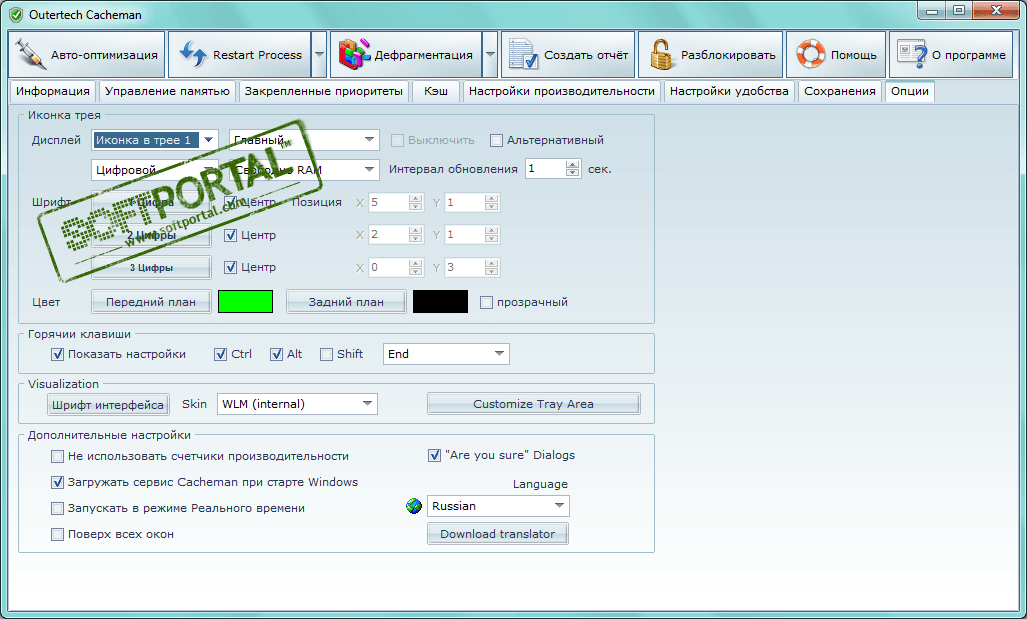Open the Настройки удобства tab
This screenshot has width=1027, height=619.
tap(729, 91)
